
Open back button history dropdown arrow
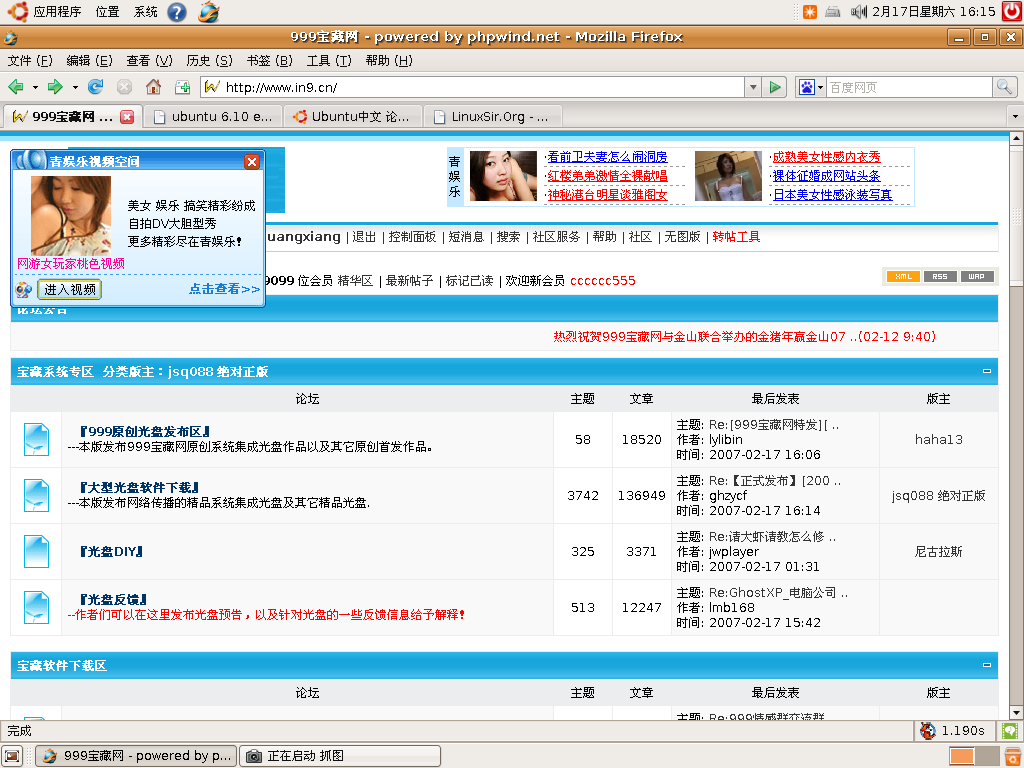35,87
